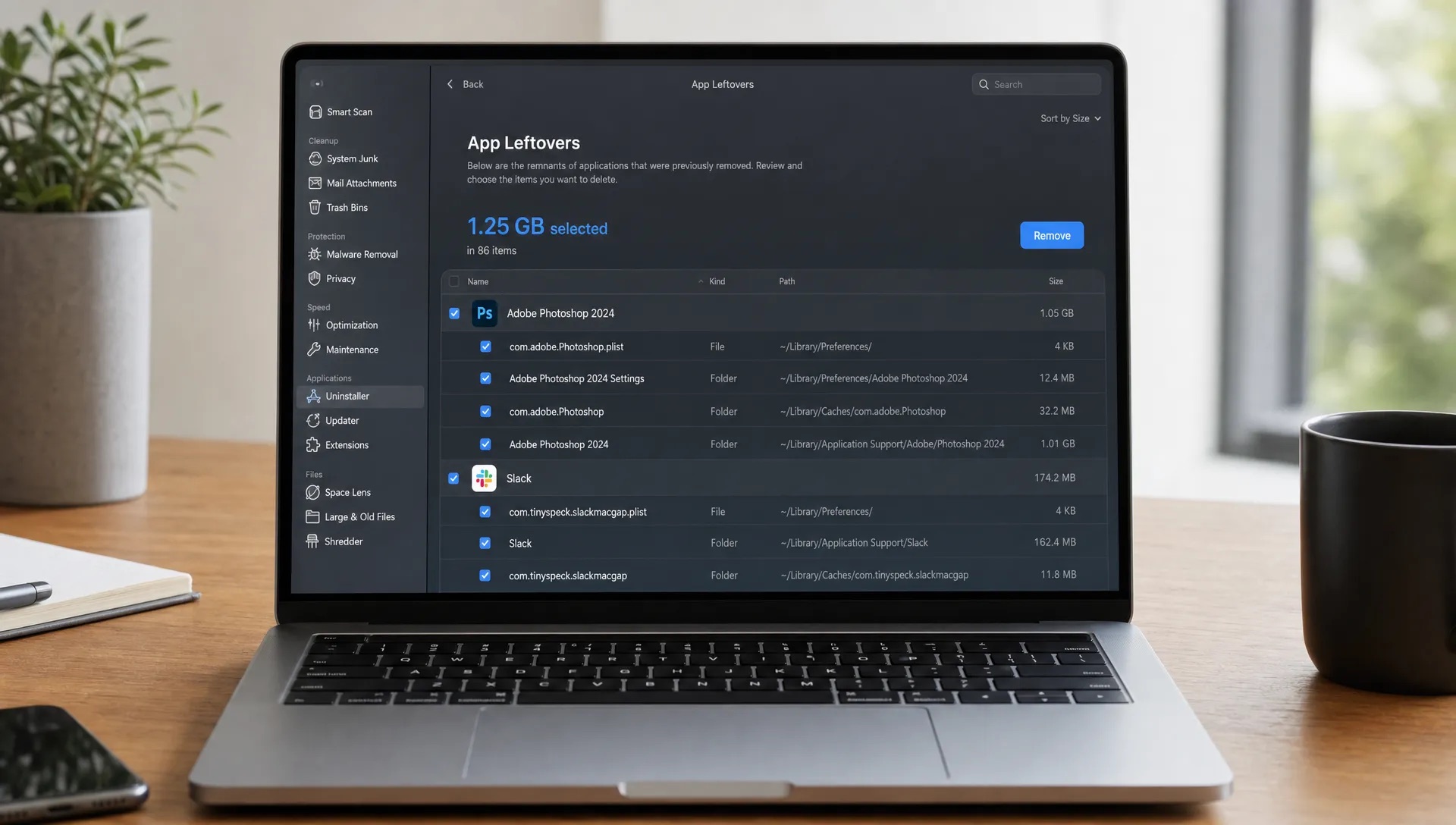Click the Adobe Photoshop Ps app icon
The width and height of the screenshot is (1456, 825).
(485, 313)
